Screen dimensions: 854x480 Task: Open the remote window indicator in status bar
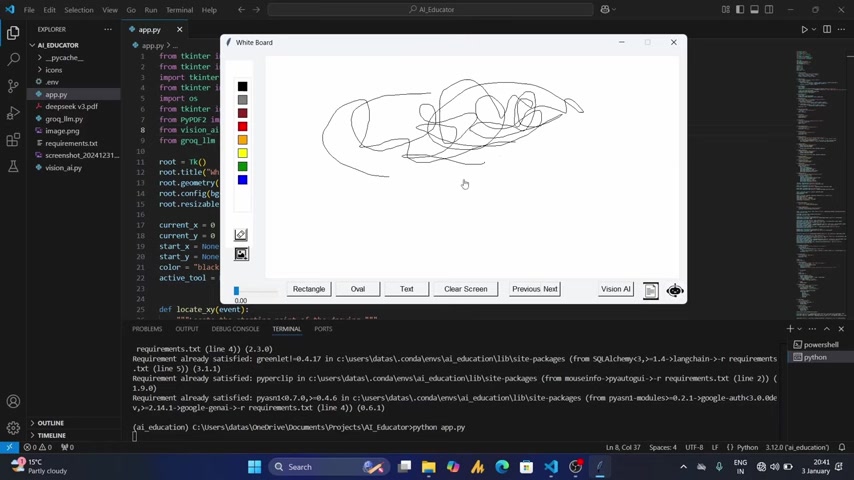[9, 447]
